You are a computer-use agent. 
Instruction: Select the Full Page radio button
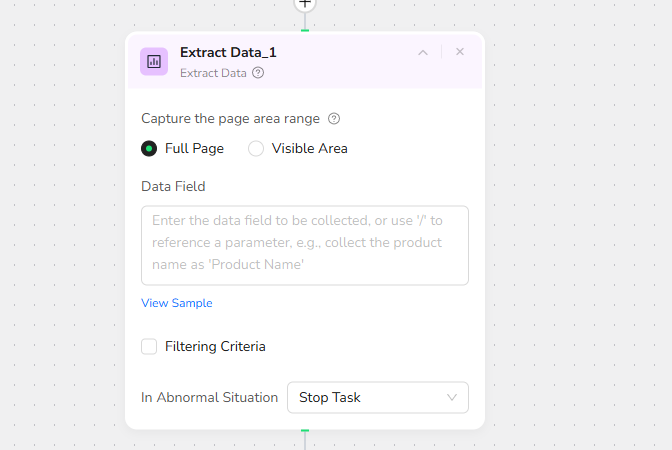pos(149,148)
